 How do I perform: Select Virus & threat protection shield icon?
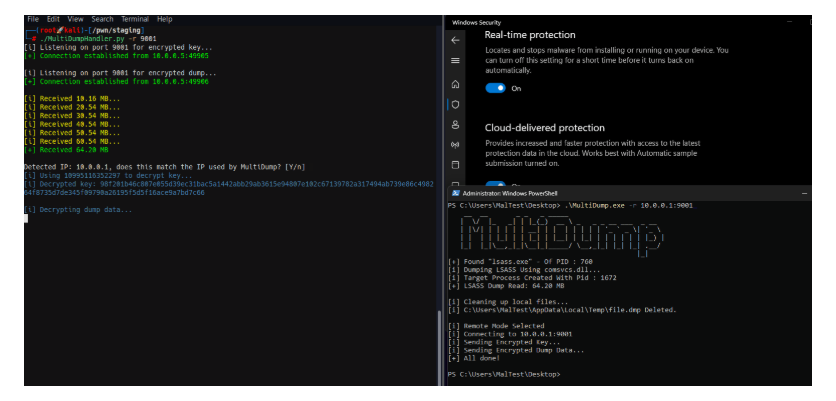pos(455,105)
